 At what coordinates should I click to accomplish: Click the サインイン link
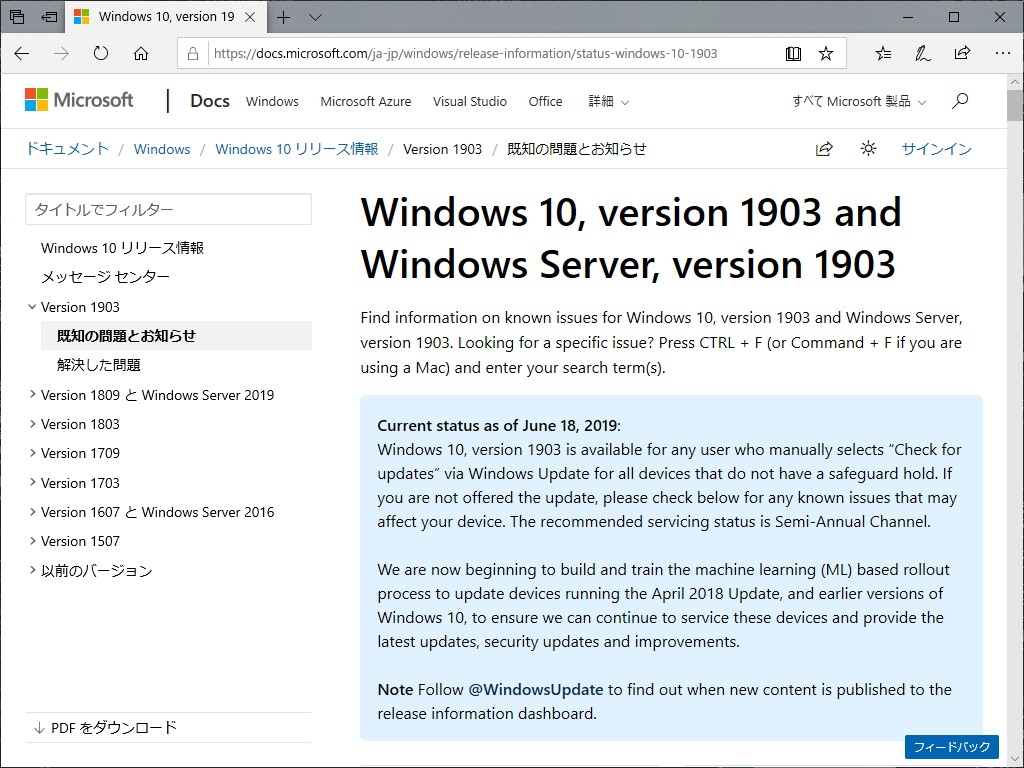point(935,148)
